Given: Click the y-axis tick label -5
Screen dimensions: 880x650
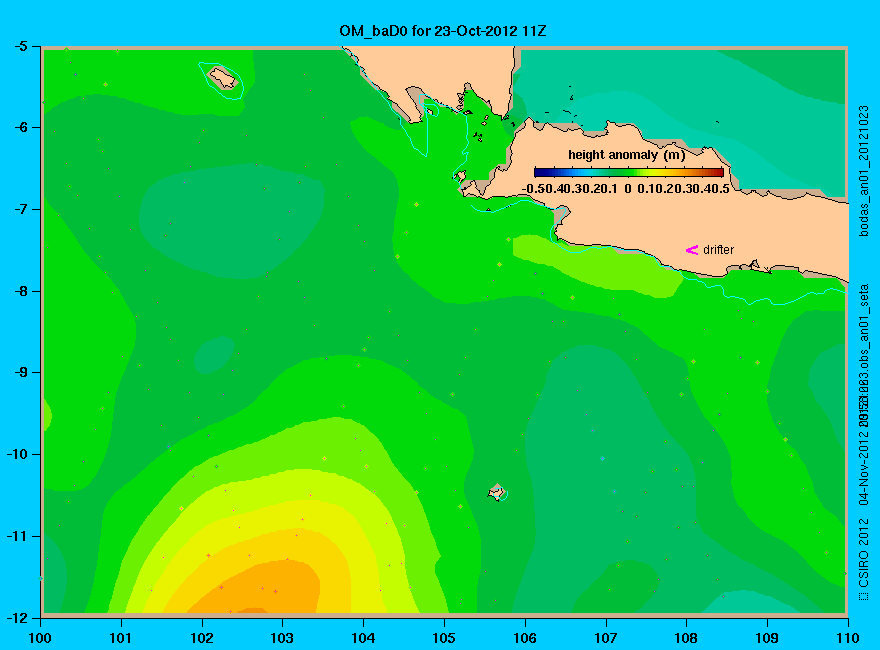Looking at the screenshot, I should point(20,46).
